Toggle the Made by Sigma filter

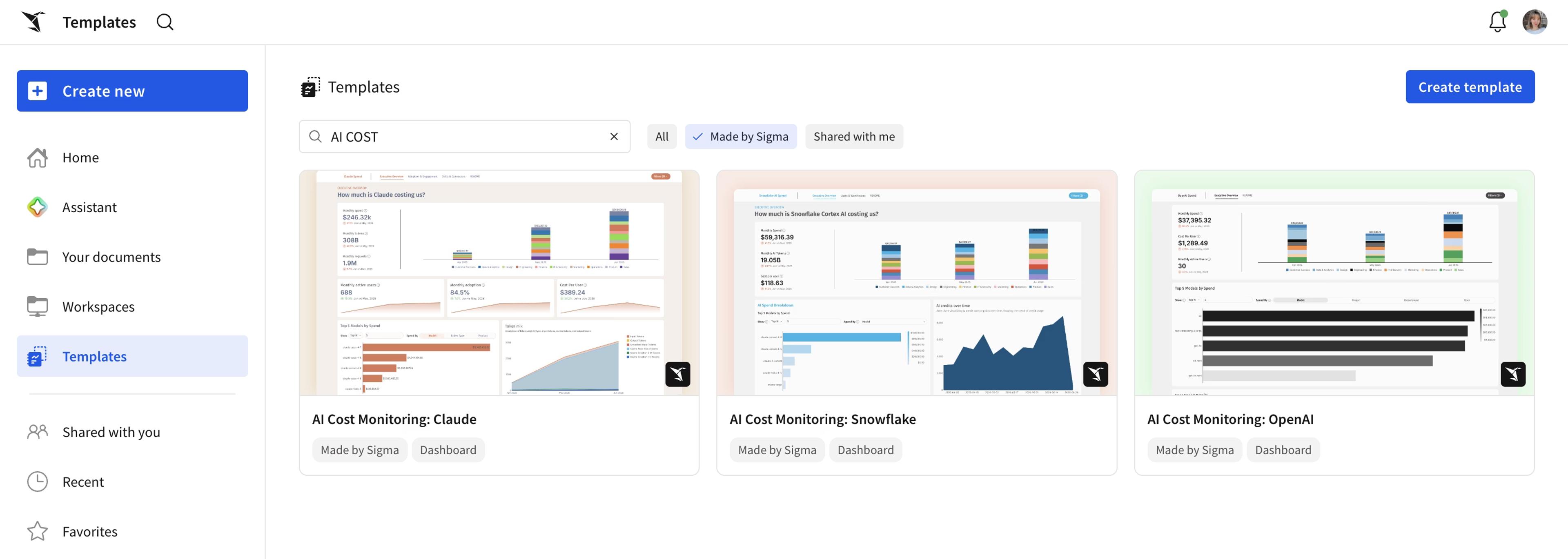(x=741, y=136)
